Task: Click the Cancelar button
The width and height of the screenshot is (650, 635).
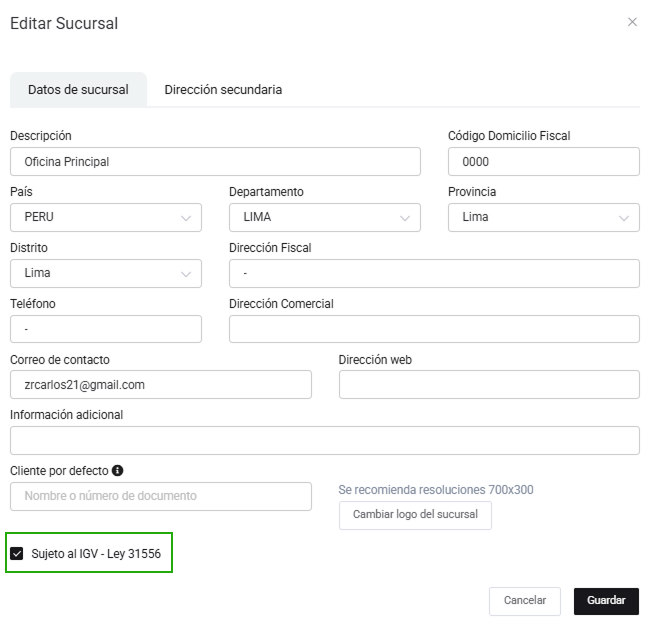Action: click(x=525, y=601)
